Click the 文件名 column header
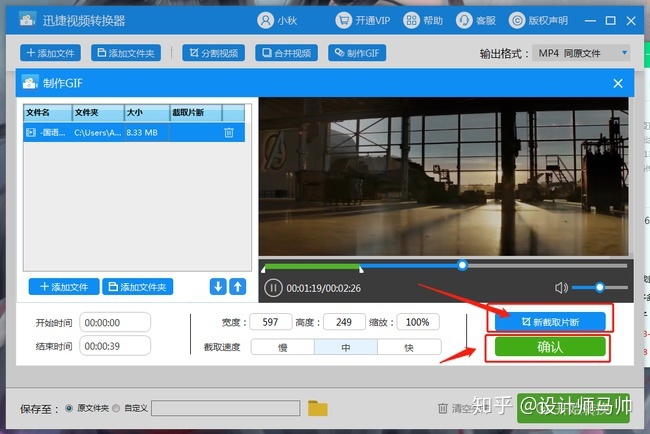The image size is (650, 434). pyautogui.click(x=48, y=112)
